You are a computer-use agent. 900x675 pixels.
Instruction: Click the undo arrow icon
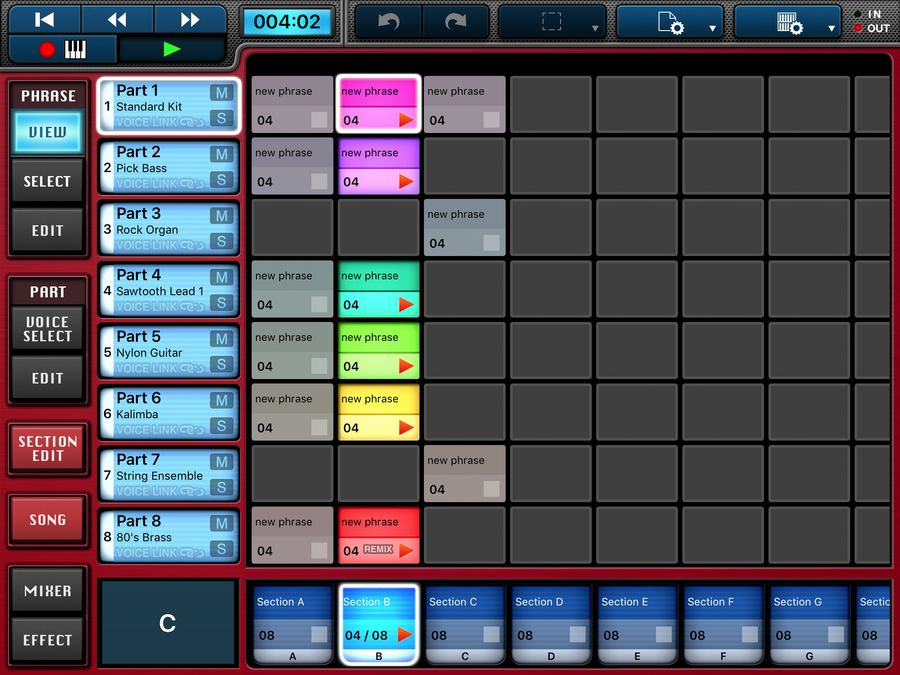coord(388,21)
